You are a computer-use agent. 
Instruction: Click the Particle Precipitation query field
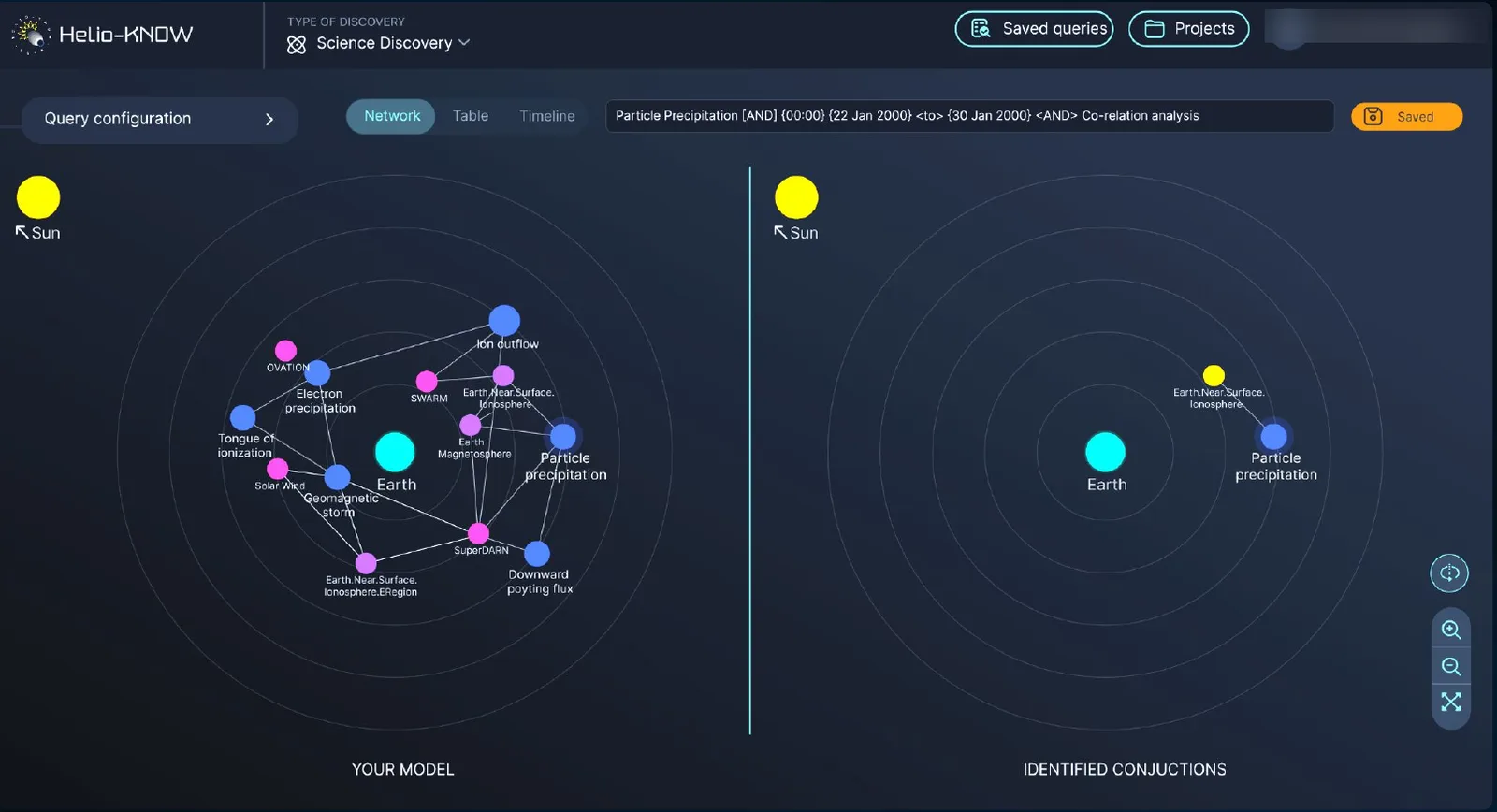click(969, 116)
